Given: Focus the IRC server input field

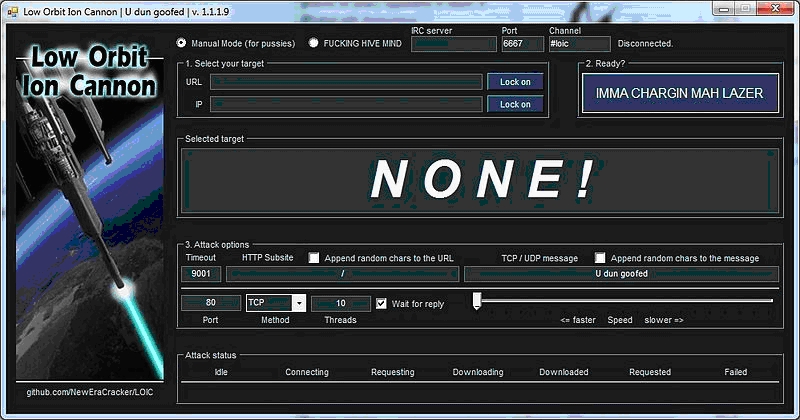Looking at the screenshot, I should pyautogui.click(x=454, y=44).
